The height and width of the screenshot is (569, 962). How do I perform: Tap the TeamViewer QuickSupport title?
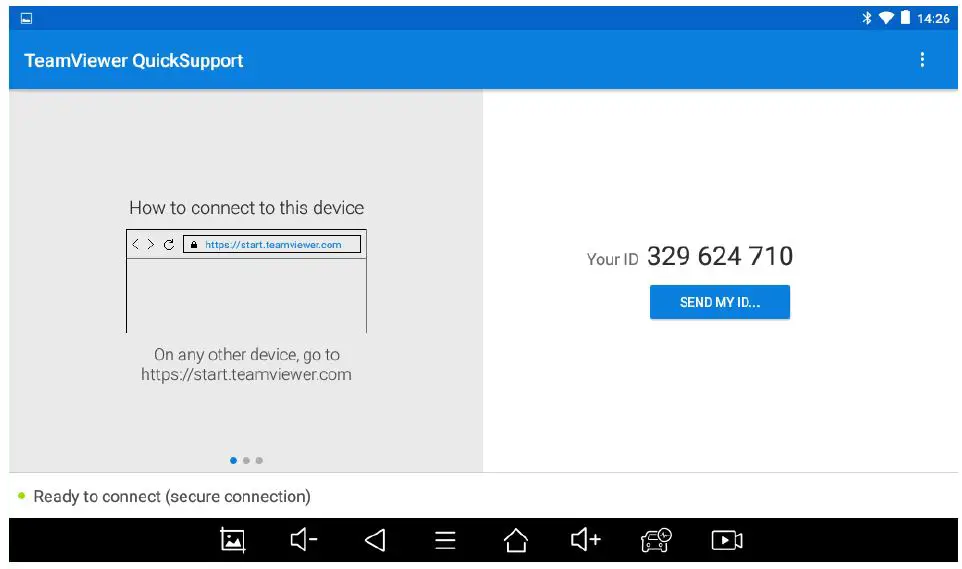click(134, 60)
